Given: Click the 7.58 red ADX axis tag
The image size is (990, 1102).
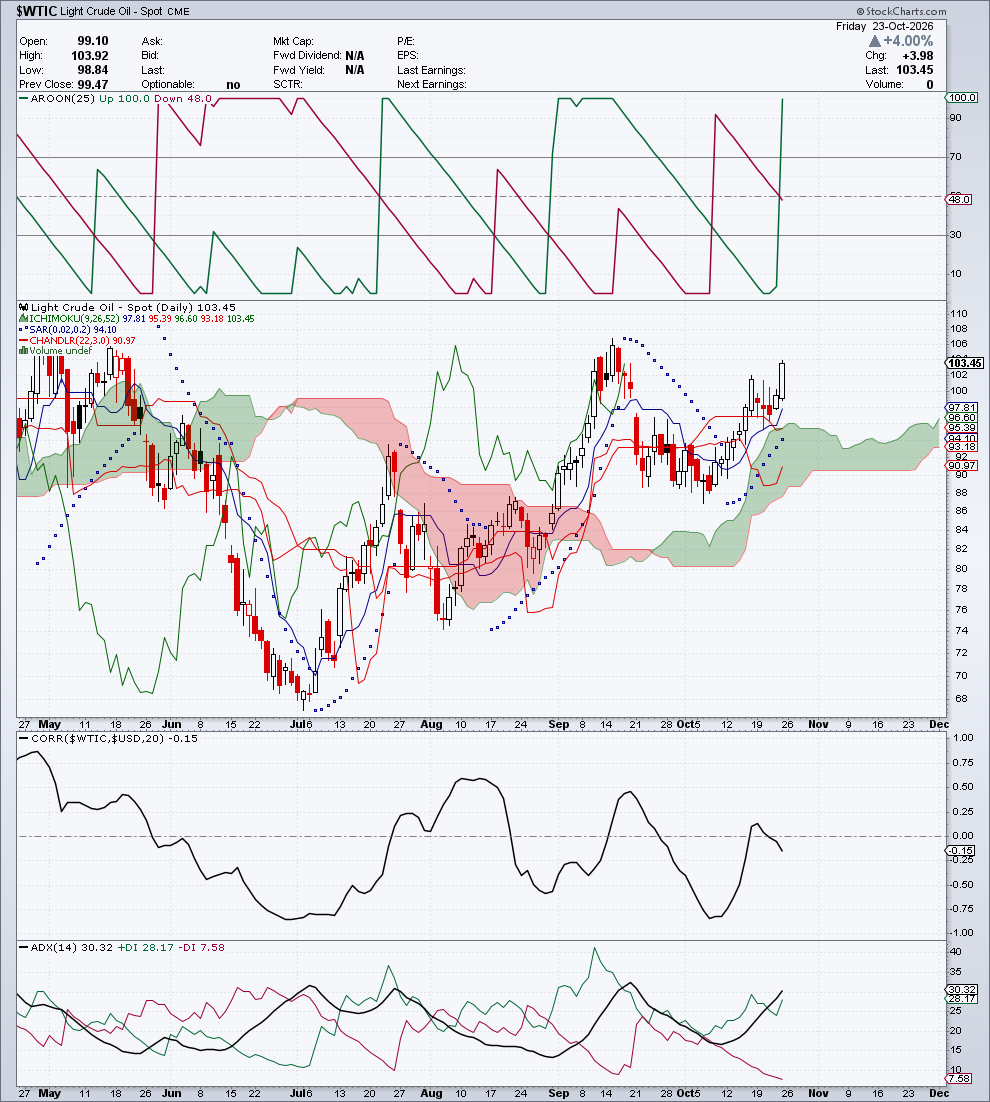Looking at the screenshot, I should click(x=959, y=1078).
